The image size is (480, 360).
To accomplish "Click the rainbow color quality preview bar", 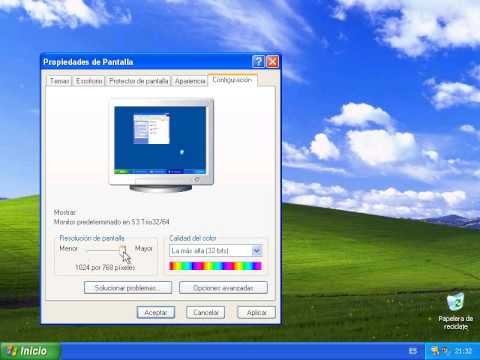I will click(216, 266).
